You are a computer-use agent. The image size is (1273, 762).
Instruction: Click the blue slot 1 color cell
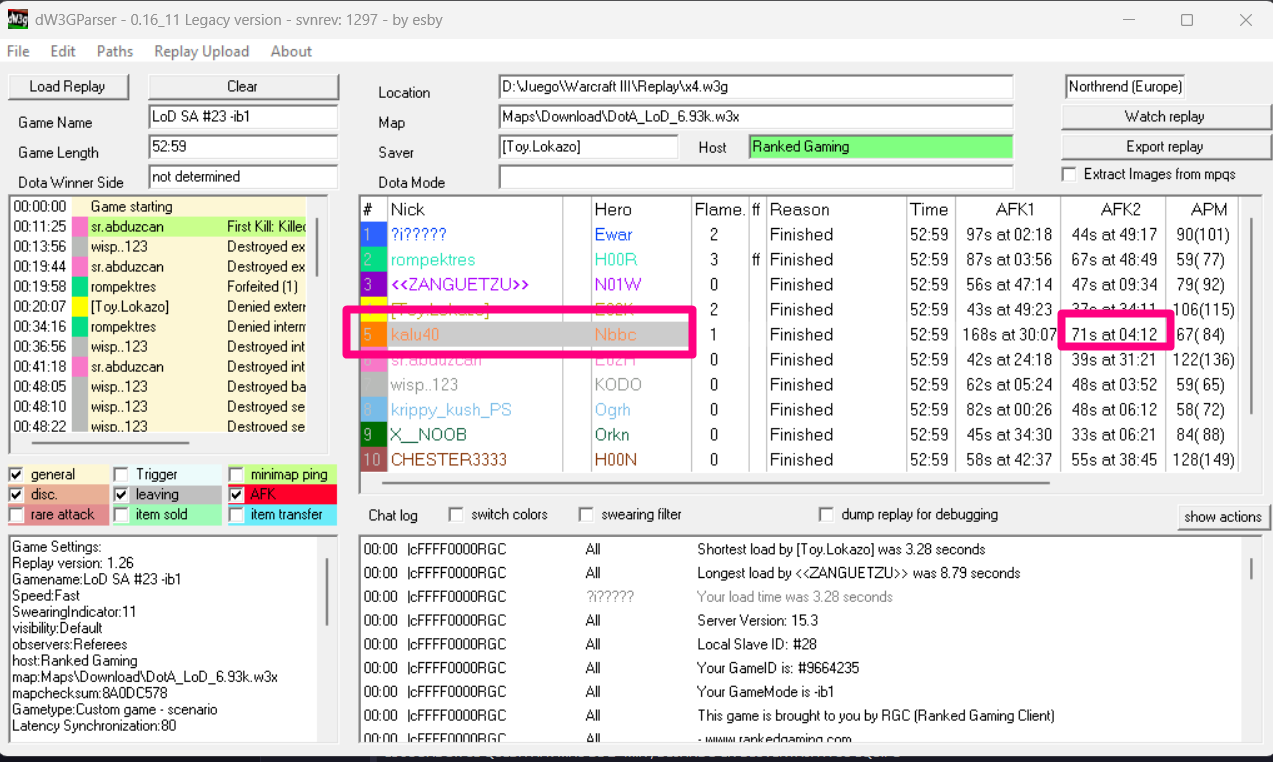tap(373, 234)
